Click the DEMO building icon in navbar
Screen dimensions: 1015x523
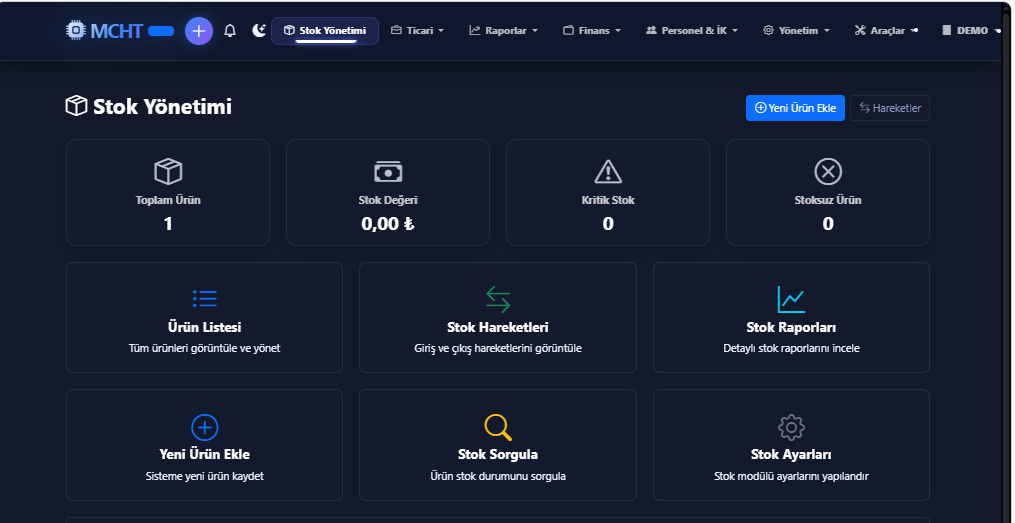point(947,30)
